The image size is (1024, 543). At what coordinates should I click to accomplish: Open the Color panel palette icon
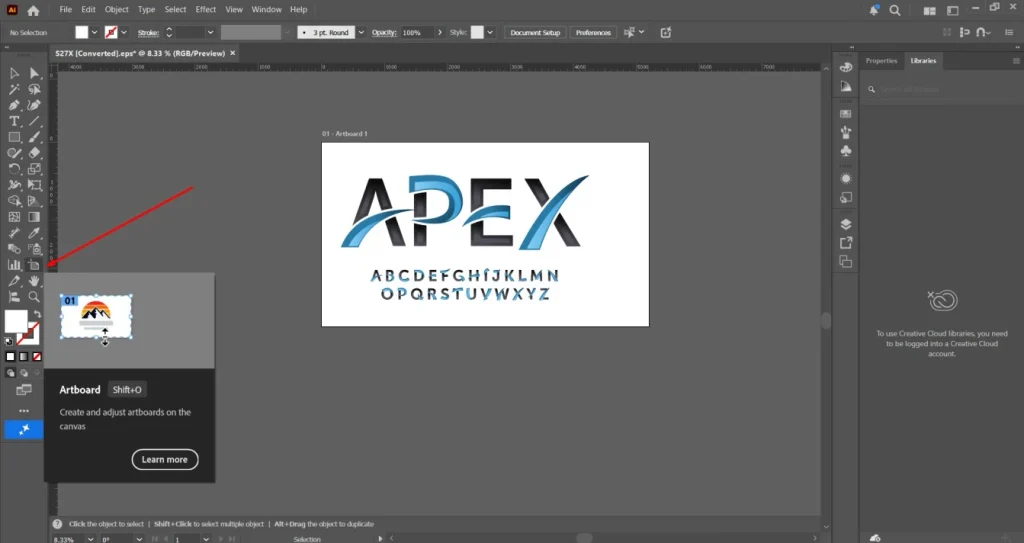846,67
